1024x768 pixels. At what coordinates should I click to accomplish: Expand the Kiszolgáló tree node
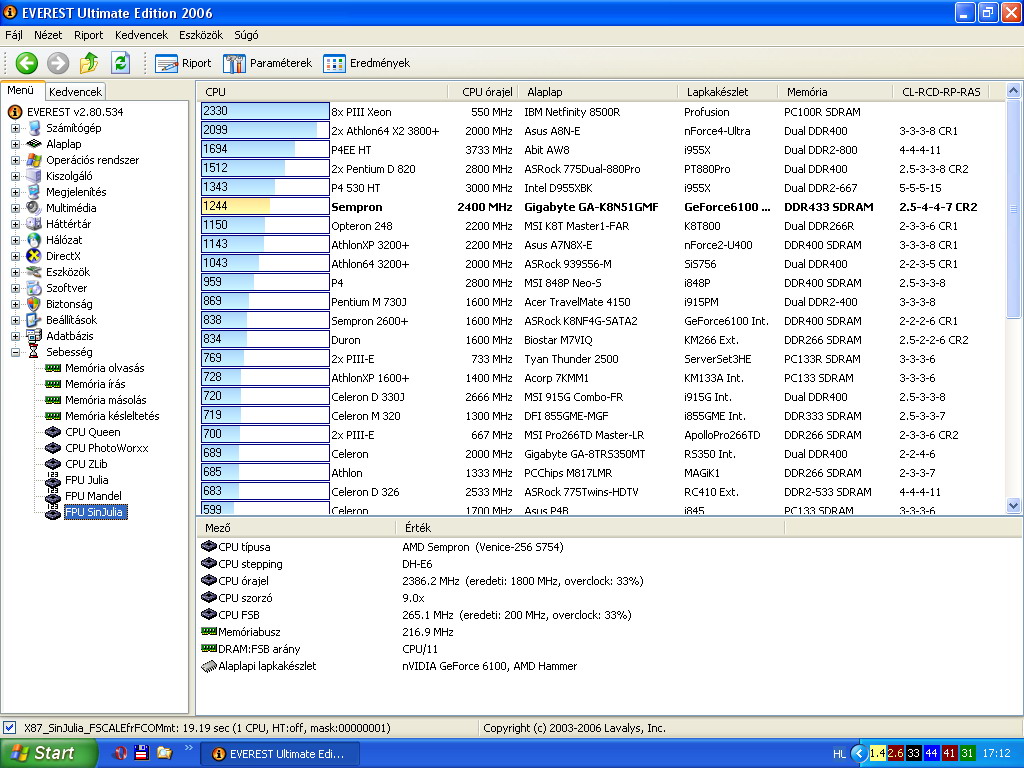click(x=15, y=176)
